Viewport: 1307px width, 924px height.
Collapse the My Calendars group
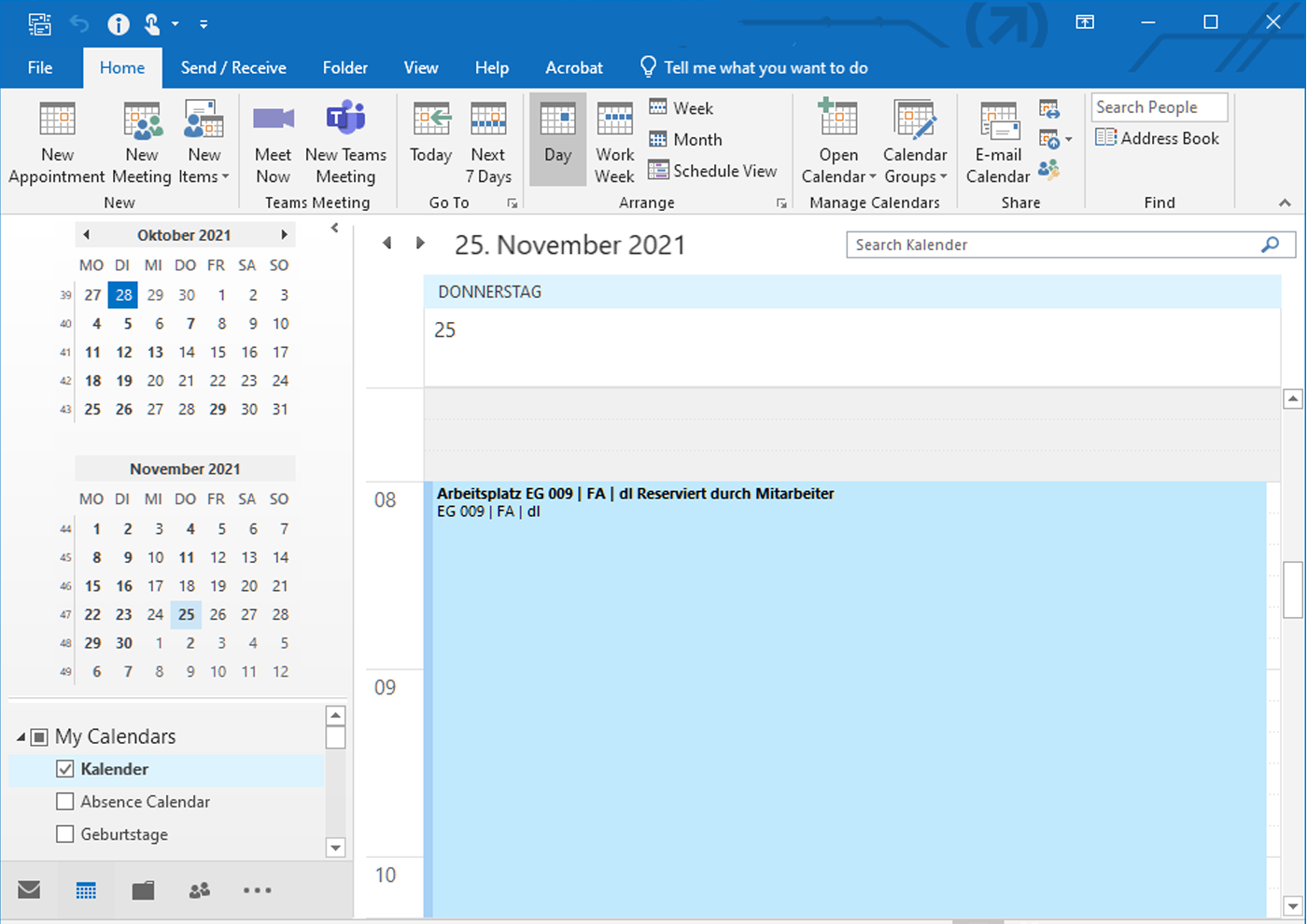[21, 737]
